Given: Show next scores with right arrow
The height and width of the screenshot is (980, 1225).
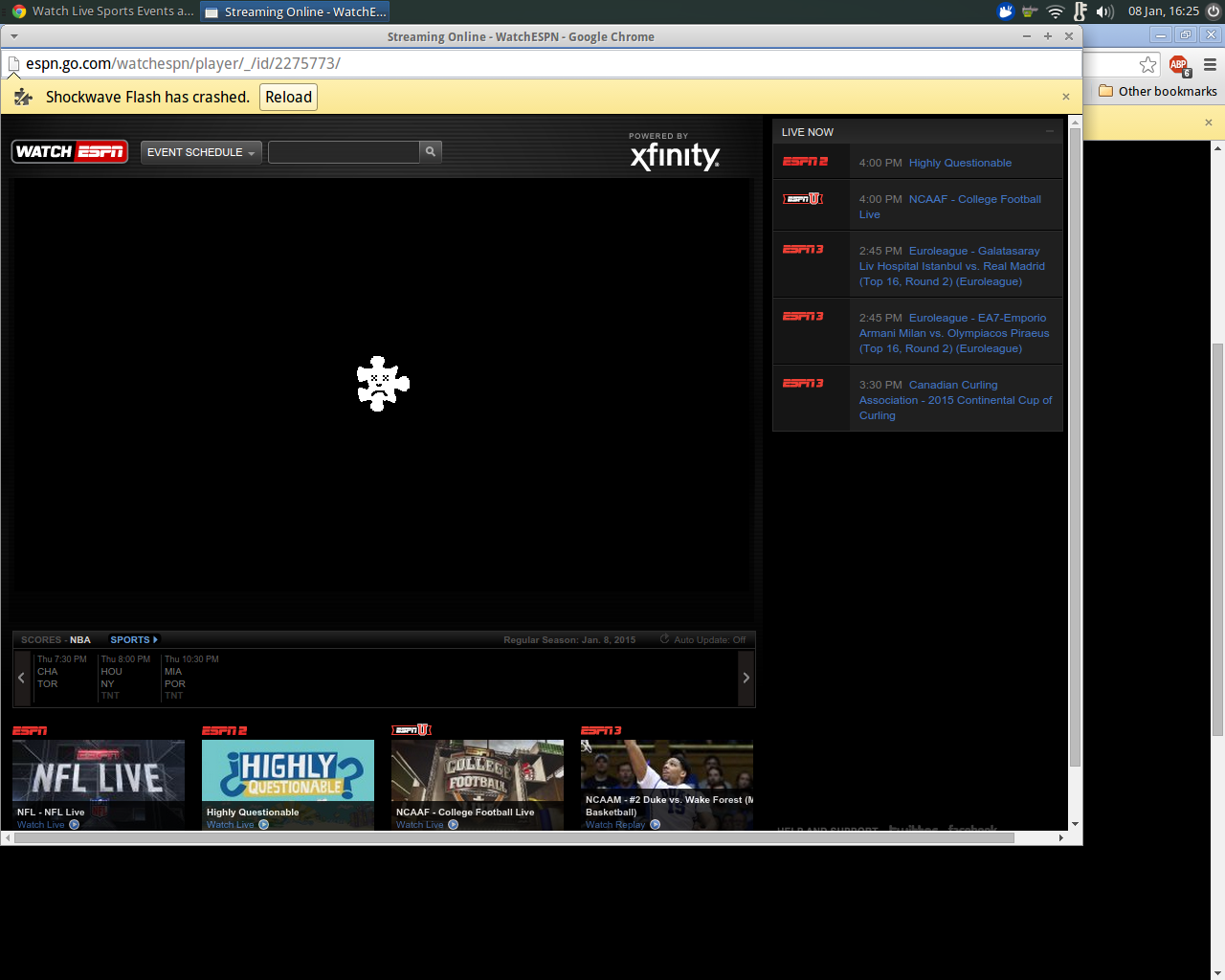Looking at the screenshot, I should click(746, 678).
